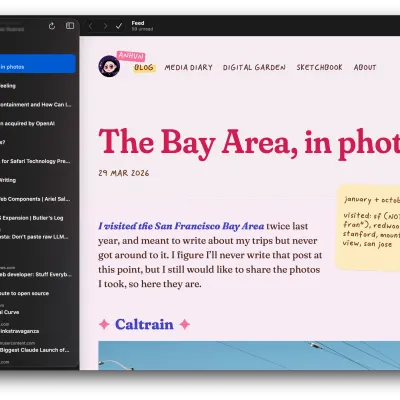Go back with the left chevron

pos(90,26)
